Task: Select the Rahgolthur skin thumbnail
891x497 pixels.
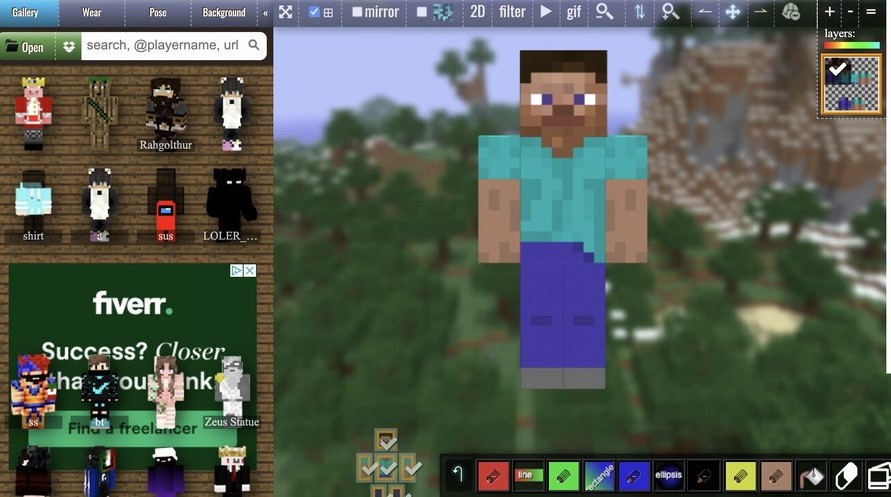Action: (x=165, y=114)
